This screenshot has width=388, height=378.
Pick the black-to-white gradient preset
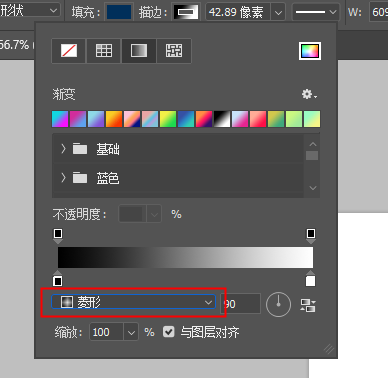(222, 119)
